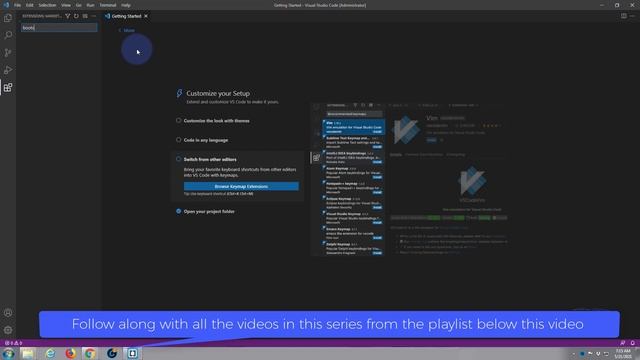Open the Go menu
The width and height of the screenshot is (640, 360).
[79, 5]
